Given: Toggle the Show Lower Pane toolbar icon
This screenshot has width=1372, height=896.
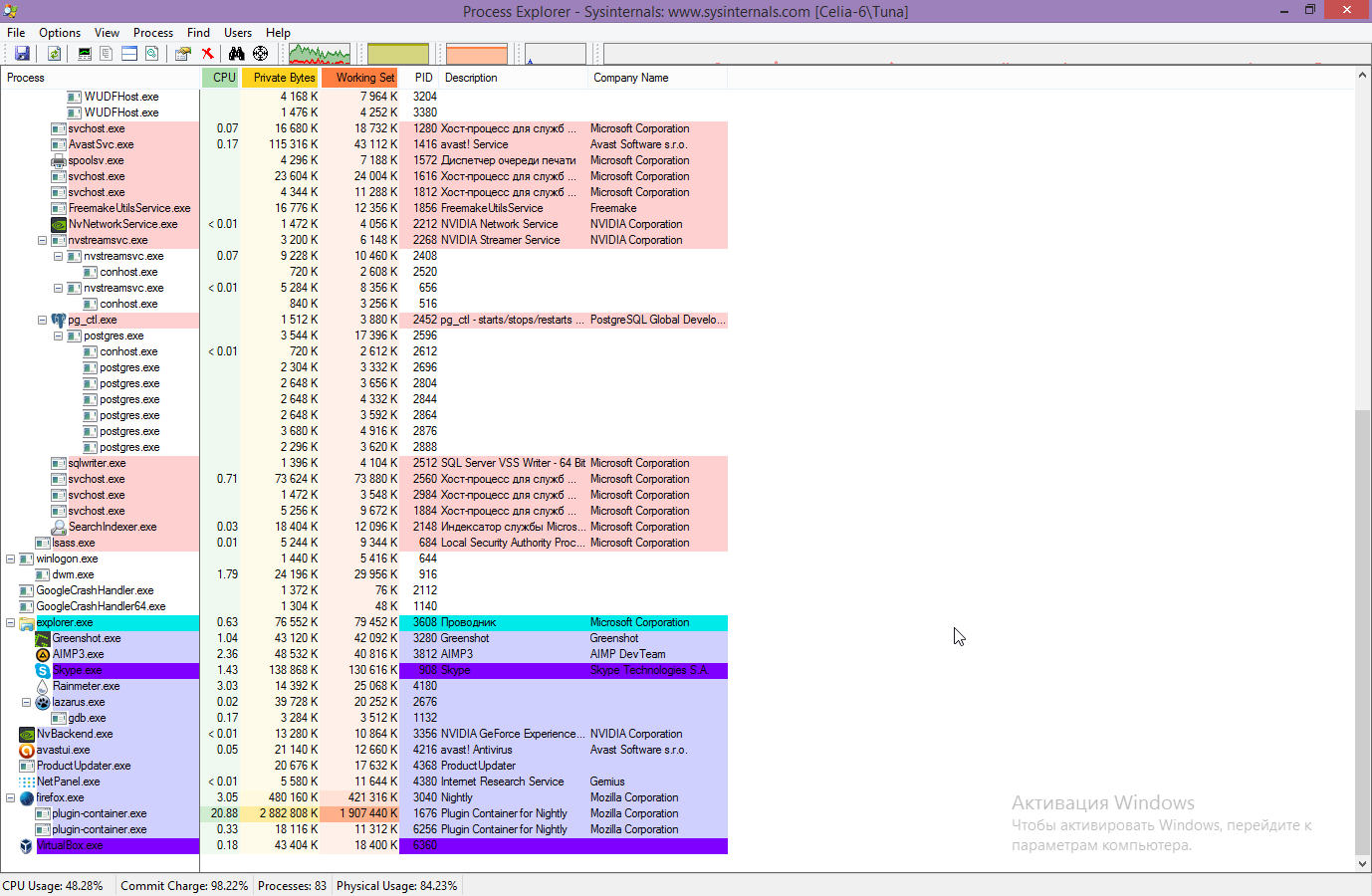Looking at the screenshot, I should 129,54.
